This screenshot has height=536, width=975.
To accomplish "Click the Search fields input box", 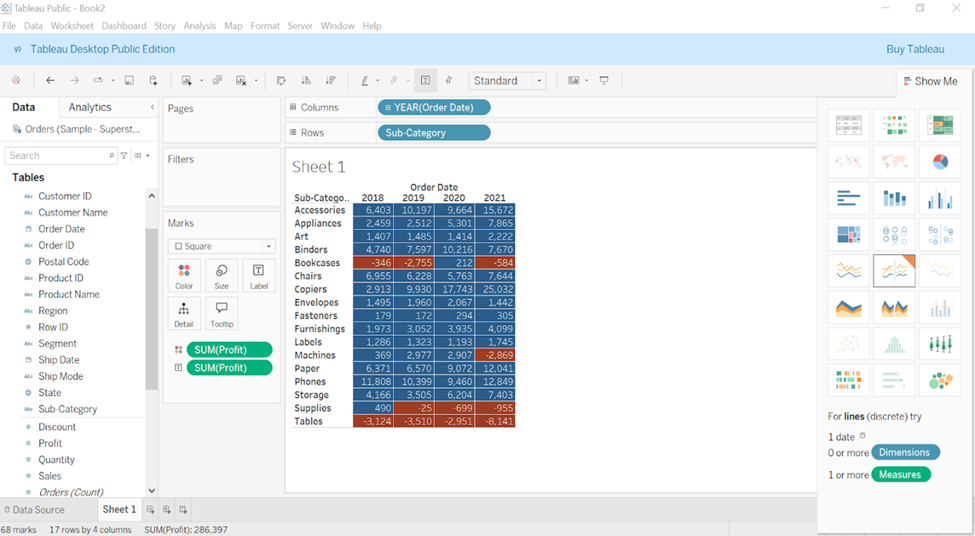I will [x=60, y=155].
